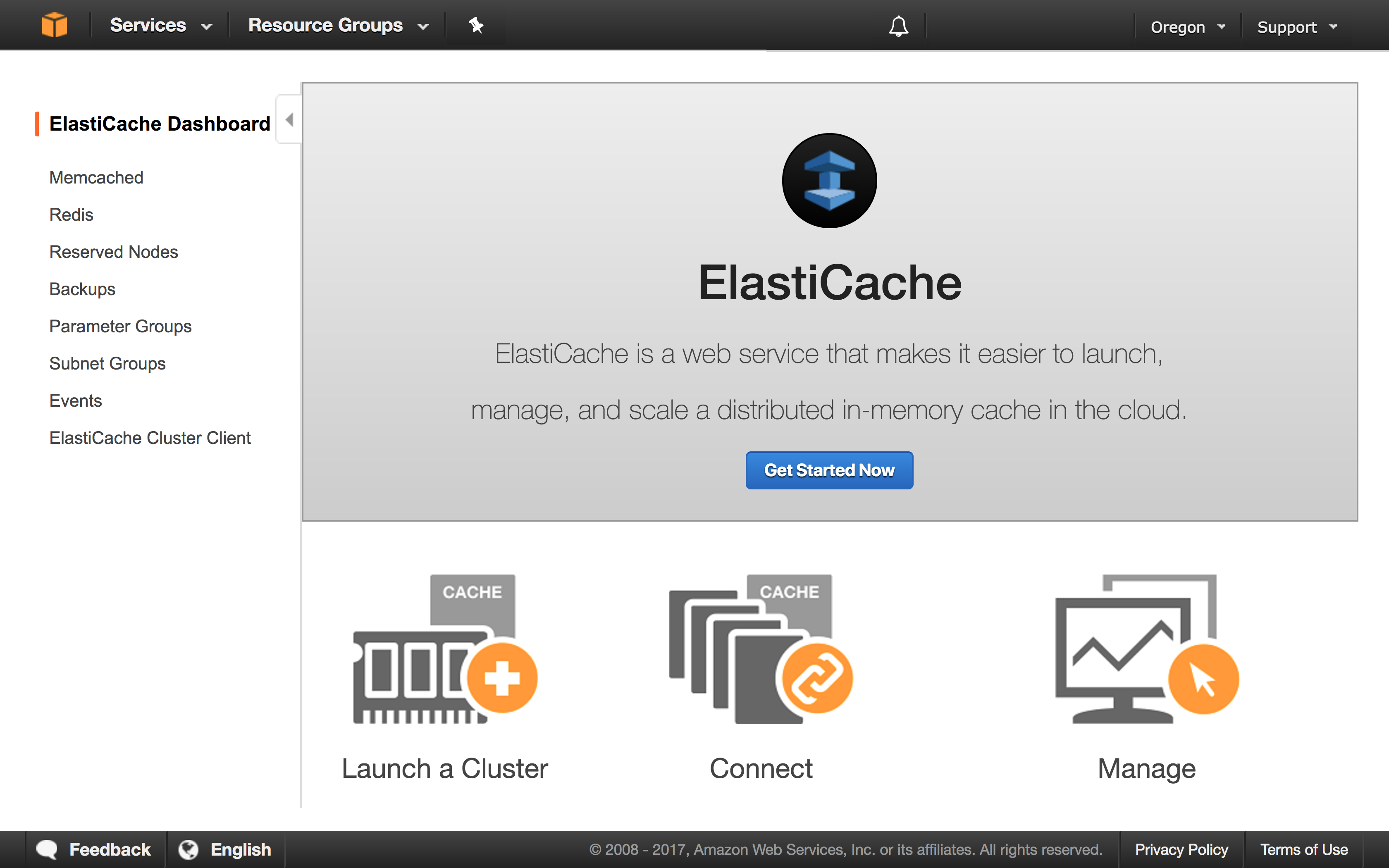1389x868 pixels.
Task: Open the pin shortcuts icon in navbar
Action: point(476,25)
